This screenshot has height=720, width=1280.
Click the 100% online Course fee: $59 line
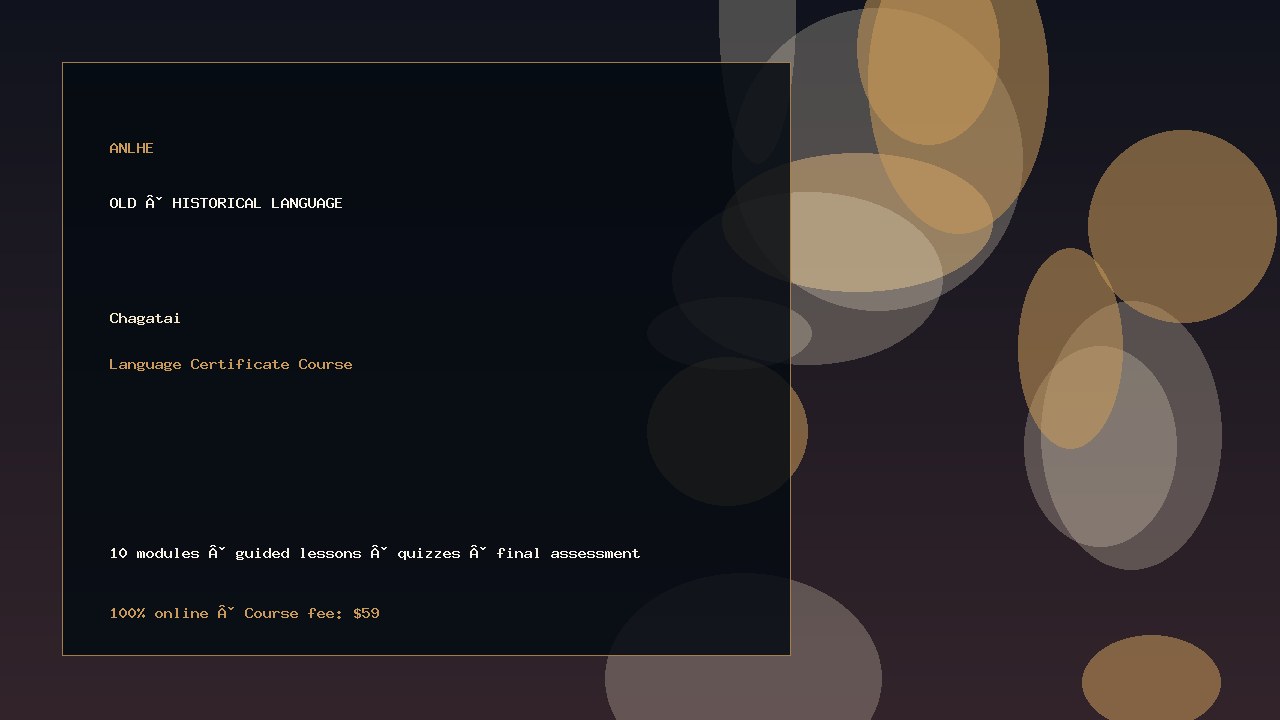click(245, 613)
